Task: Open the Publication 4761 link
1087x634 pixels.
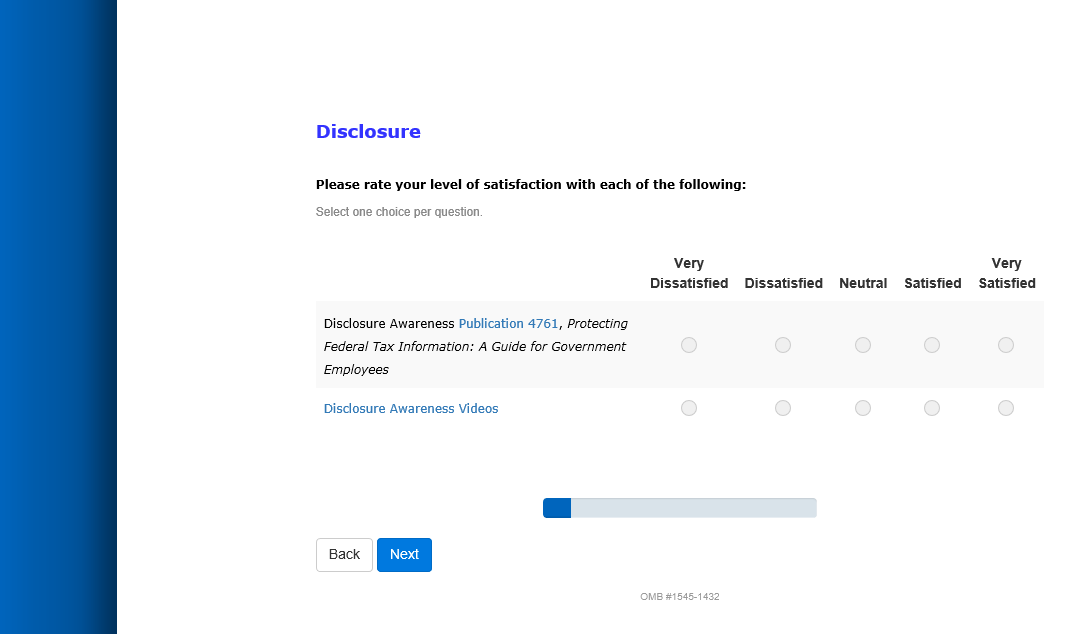Action: point(508,324)
